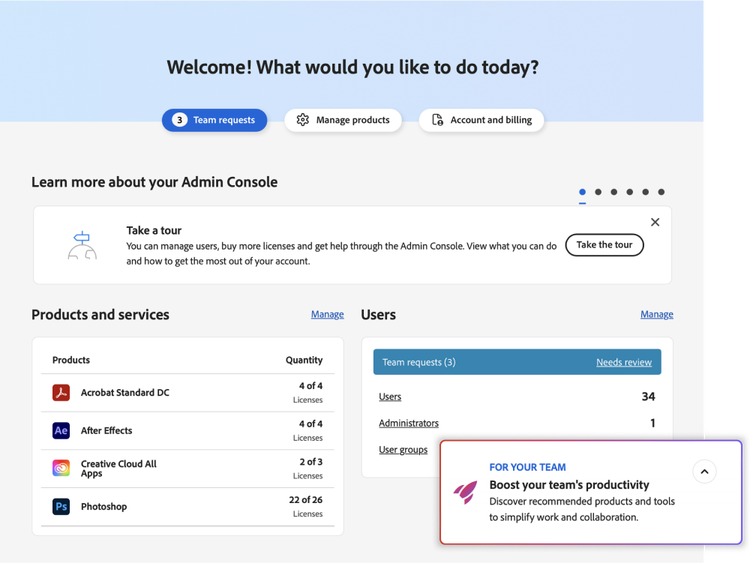The image size is (750, 563).
Task: Open the User groups link
Action: 403,450
